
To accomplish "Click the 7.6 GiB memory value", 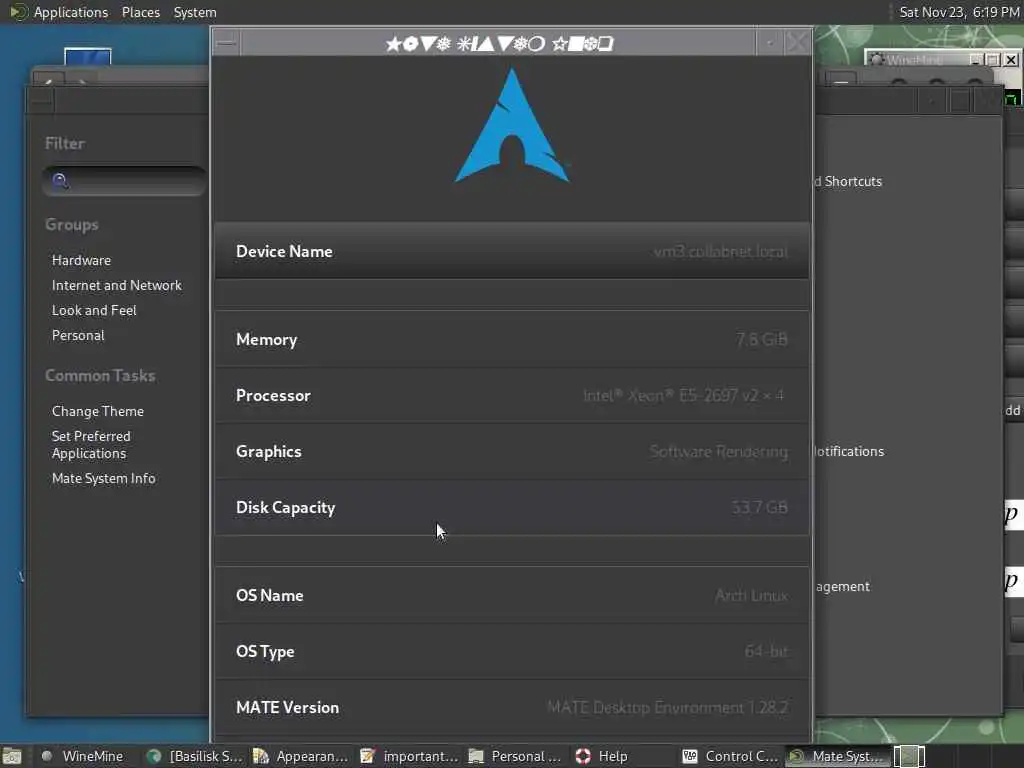I will pos(761,340).
